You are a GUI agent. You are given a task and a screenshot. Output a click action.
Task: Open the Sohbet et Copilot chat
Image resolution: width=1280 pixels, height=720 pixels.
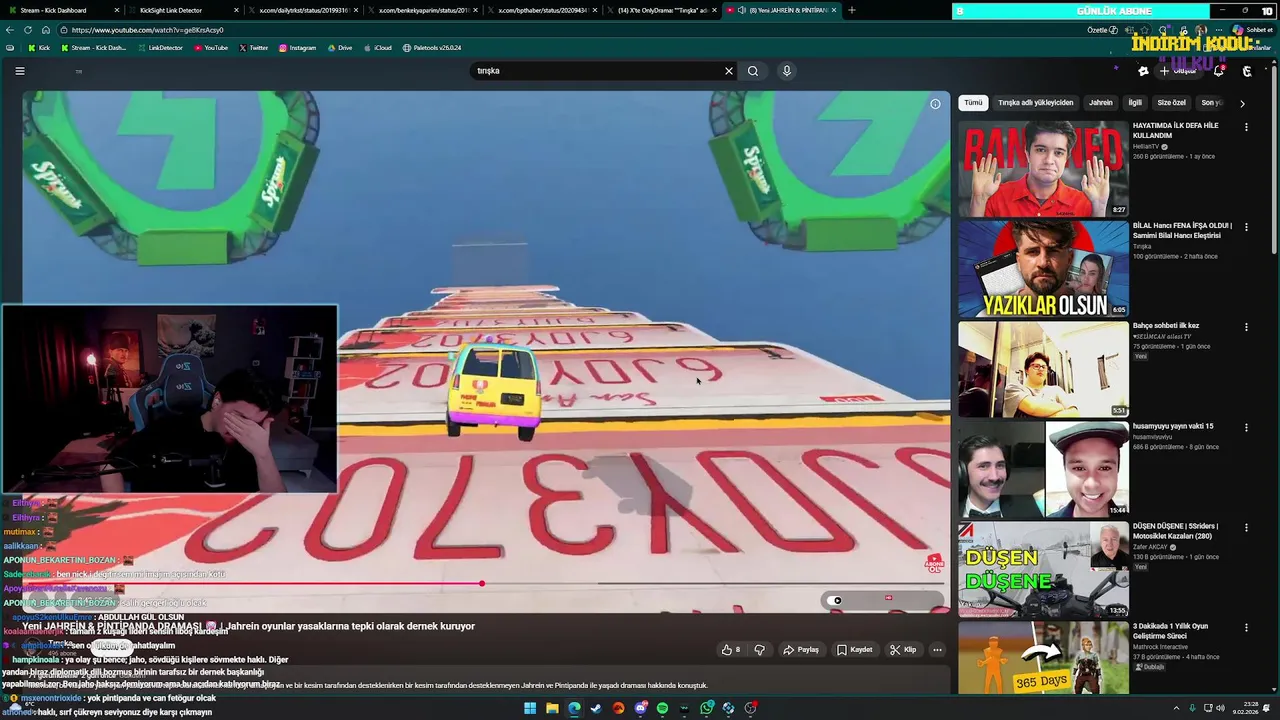coord(1253,30)
